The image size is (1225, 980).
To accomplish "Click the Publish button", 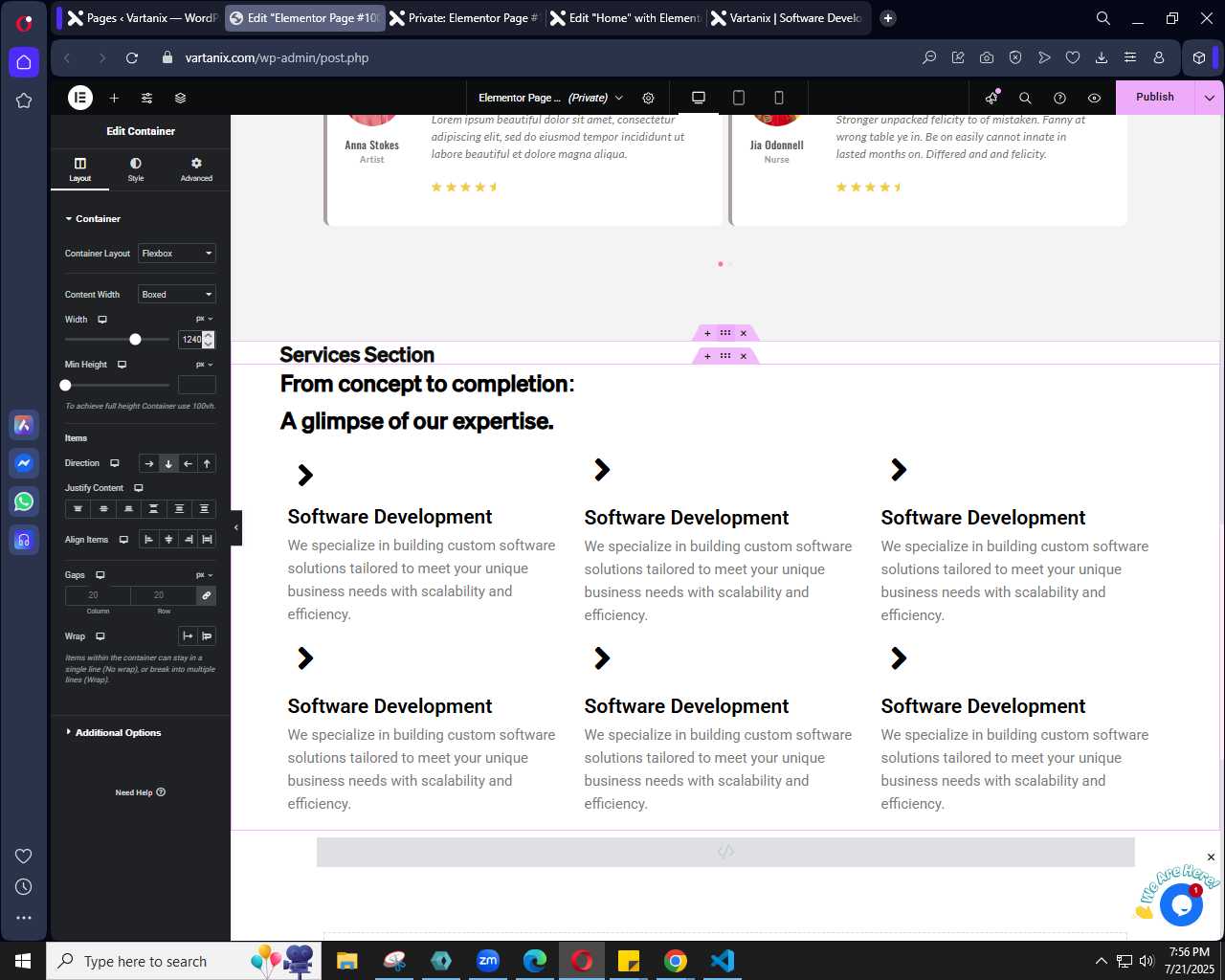I will point(1155,97).
